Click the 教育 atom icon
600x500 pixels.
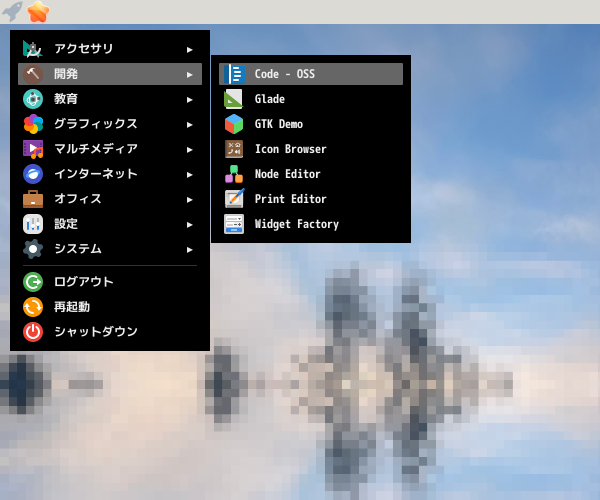click(33, 99)
